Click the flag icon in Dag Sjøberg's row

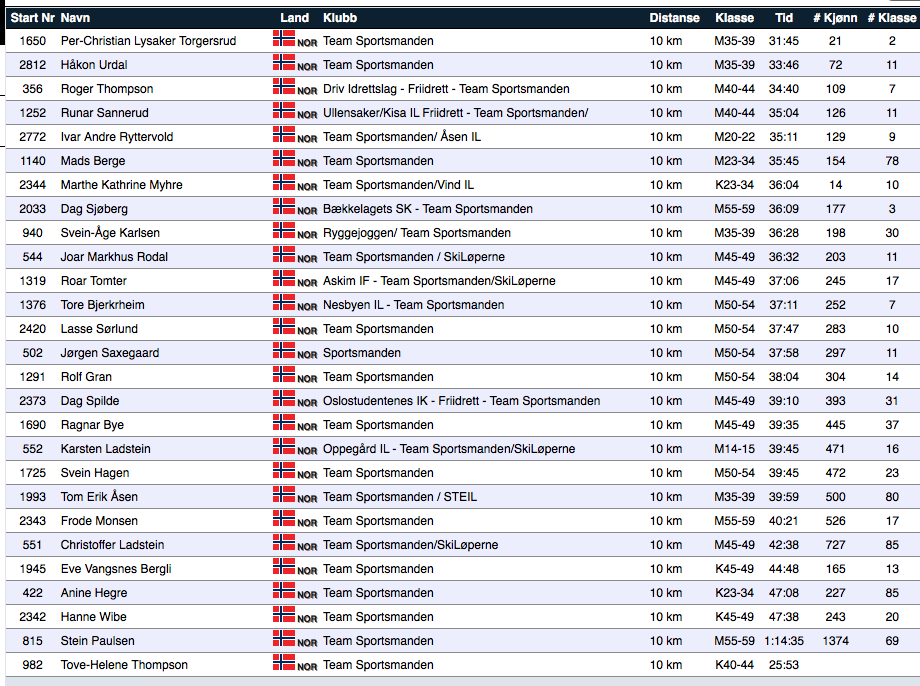pyautogui.click(x=284, y=207)
